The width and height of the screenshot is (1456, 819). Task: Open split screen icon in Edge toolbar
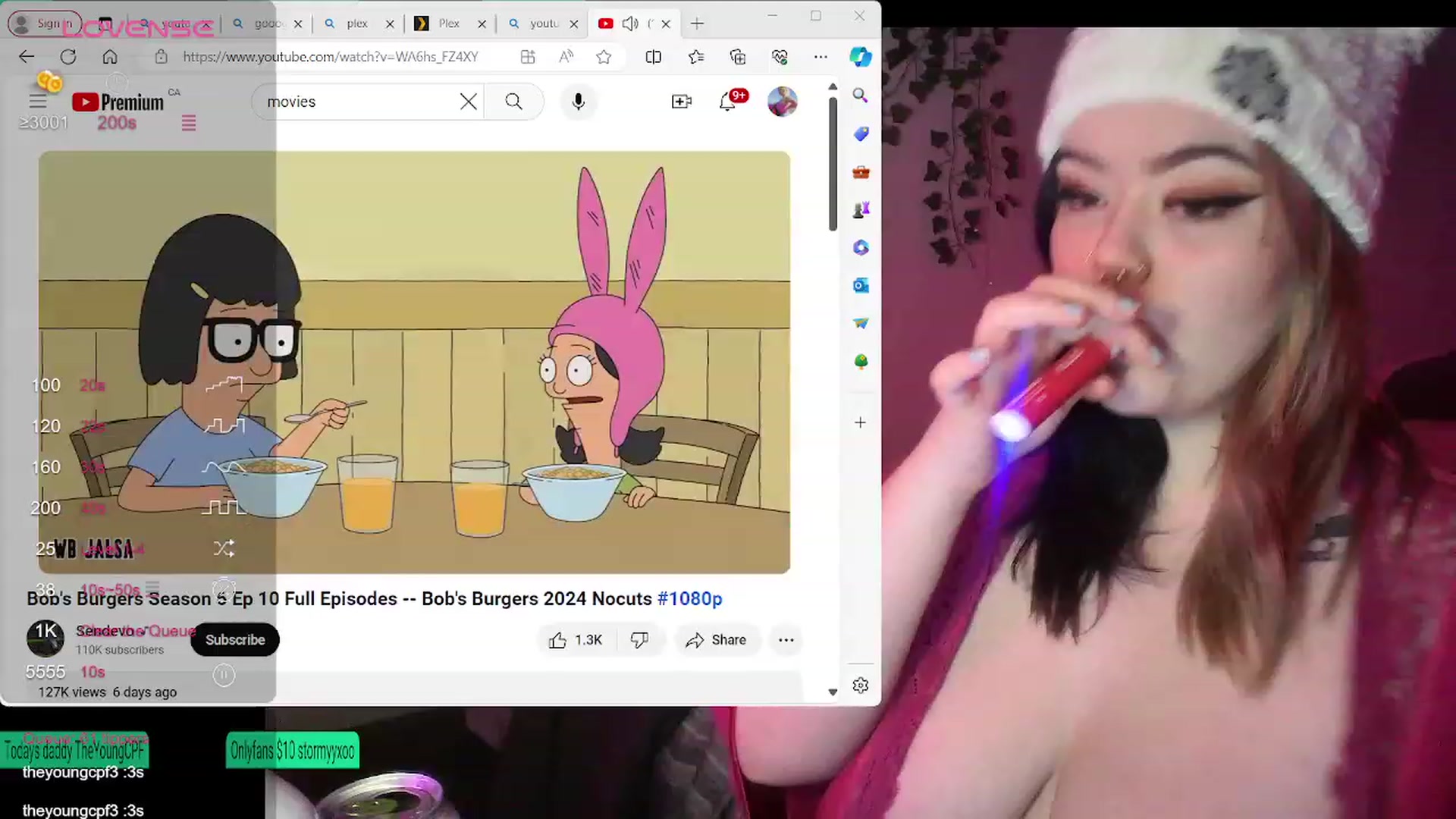click(653, 57)
